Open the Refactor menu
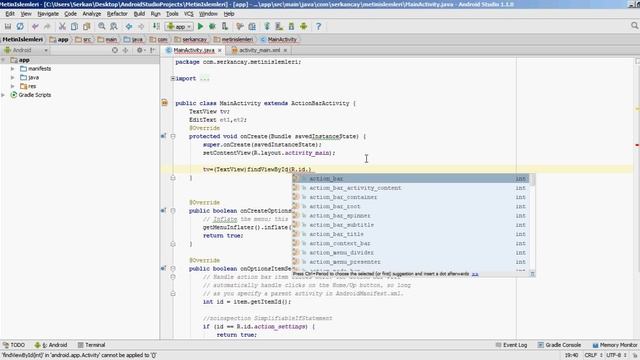Screen dimensions: 640x360 [117, 14]
